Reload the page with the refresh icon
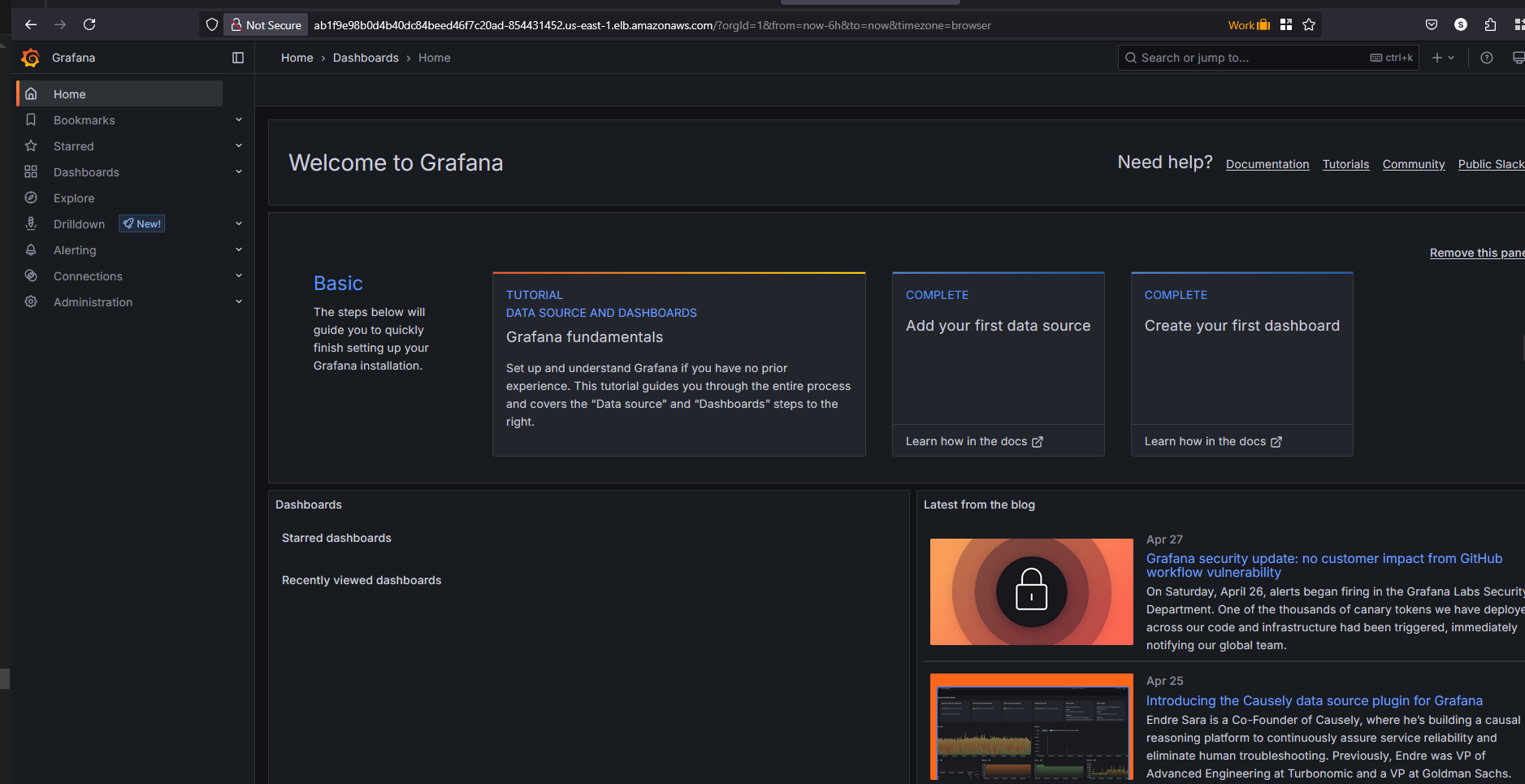The image size is (1525, 784). [x=89, y=24]
